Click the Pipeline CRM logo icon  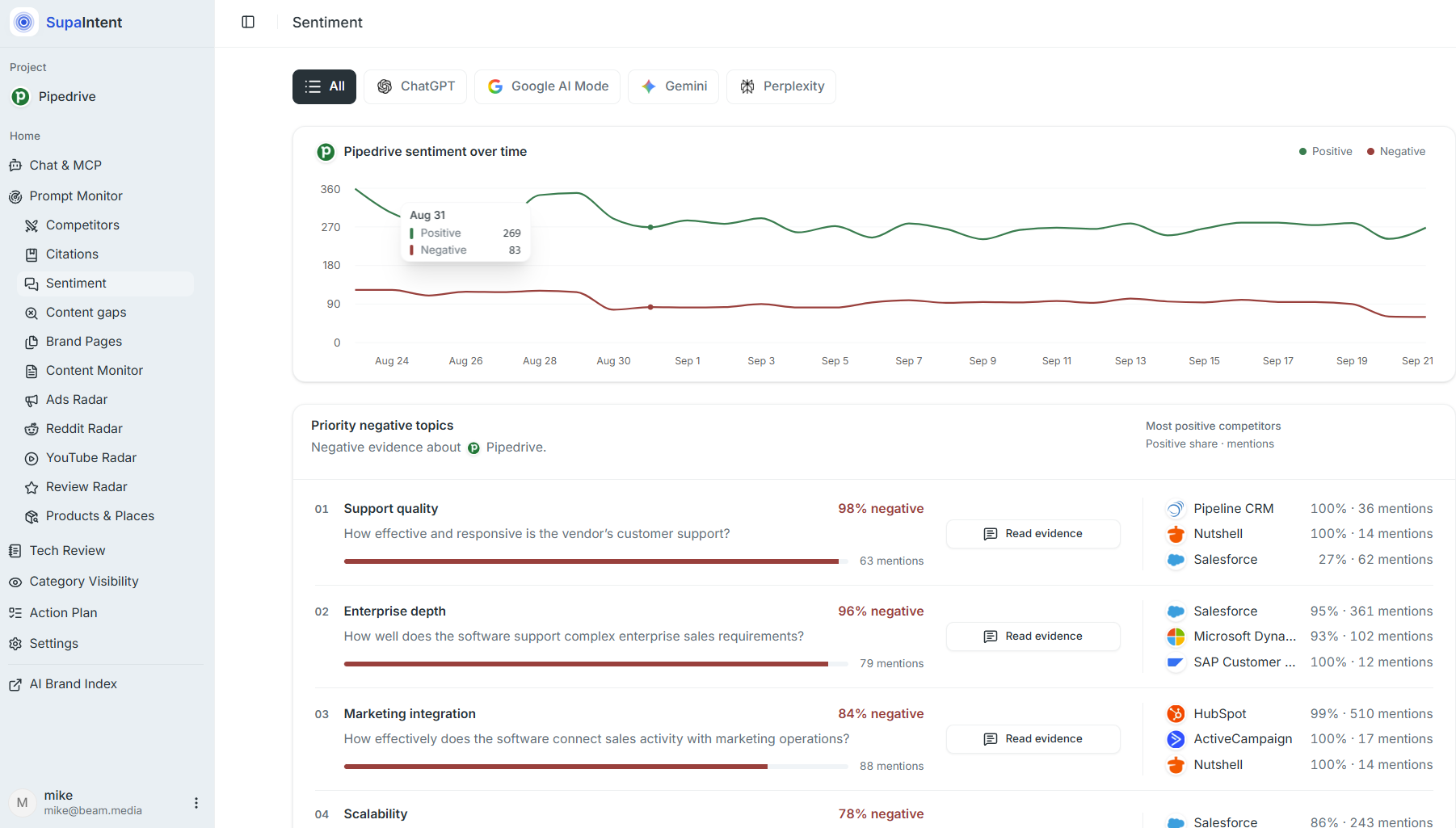pyautogui.click(x=1176, y=509)
